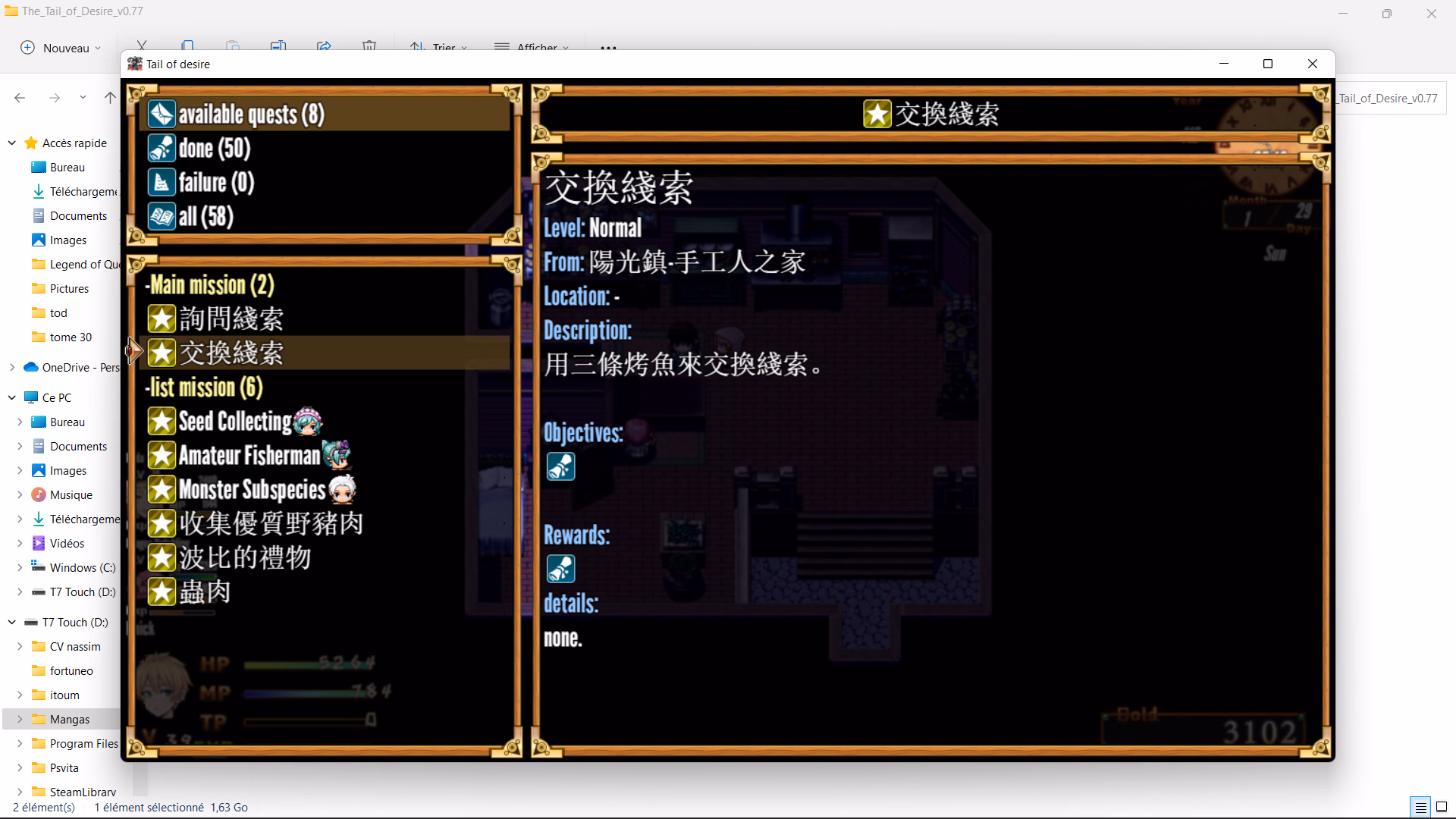Click the all quests book icon

point(162,217)
